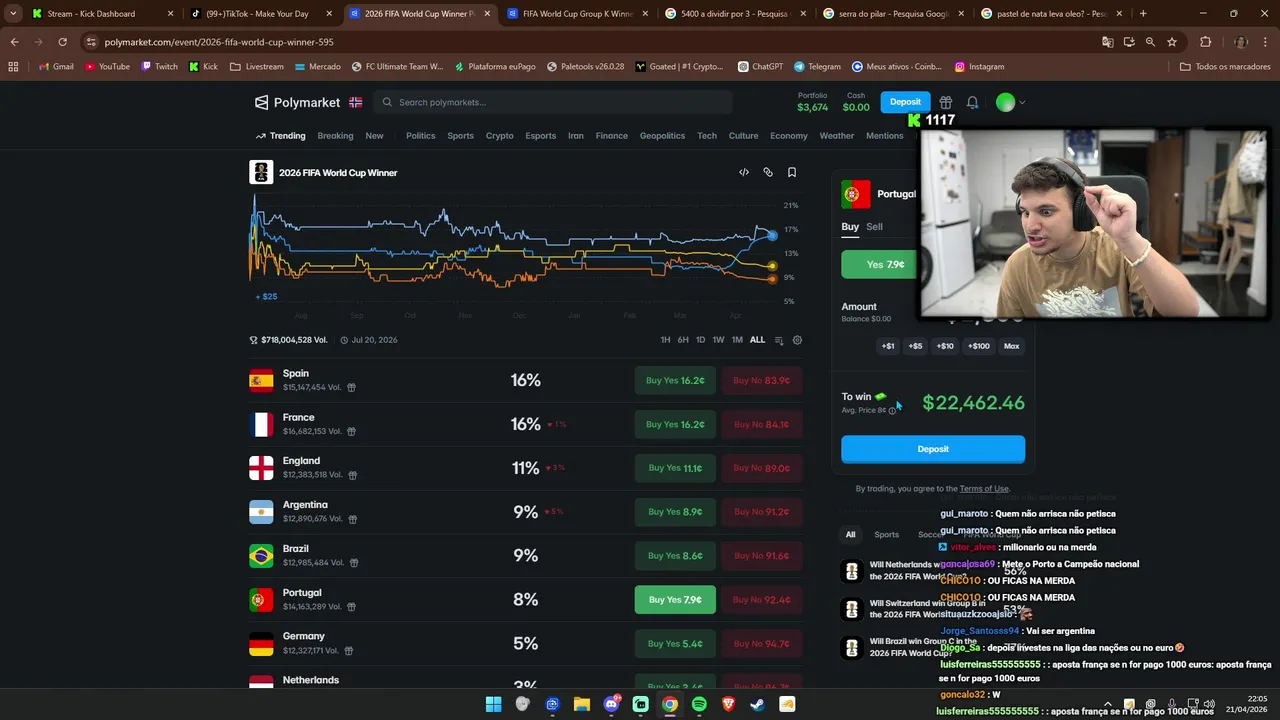This screenshot has height=720, width=1280.
Task: Buy Yes on Brazil at 8.6¢
Action: (675, 556)
